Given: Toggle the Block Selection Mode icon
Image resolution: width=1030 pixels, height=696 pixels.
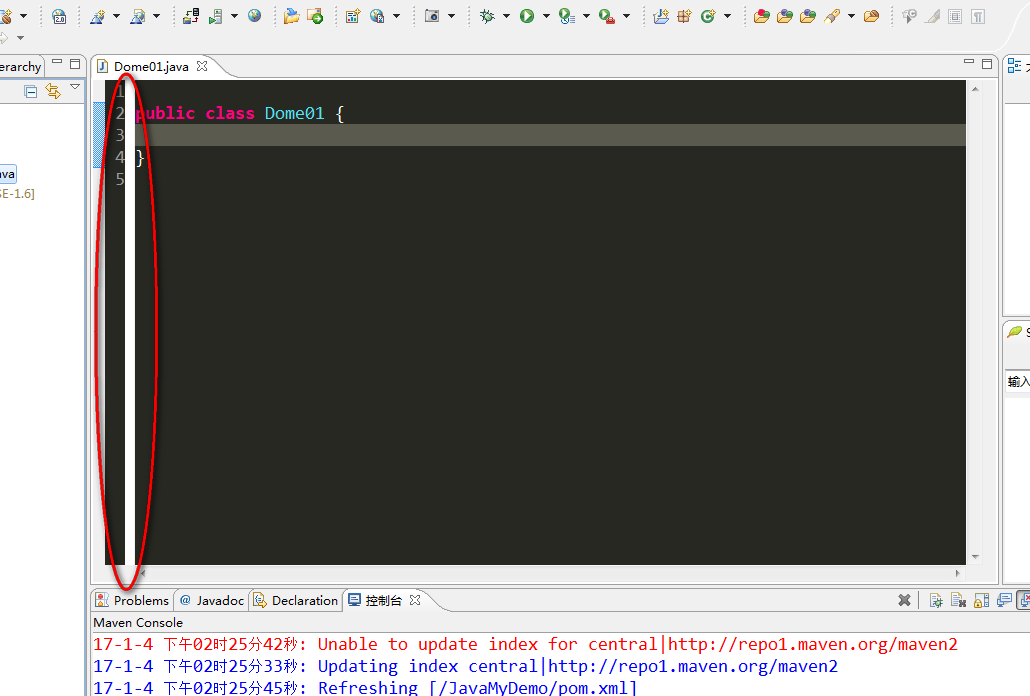Looking at the screenshot, I should point(955,16).
